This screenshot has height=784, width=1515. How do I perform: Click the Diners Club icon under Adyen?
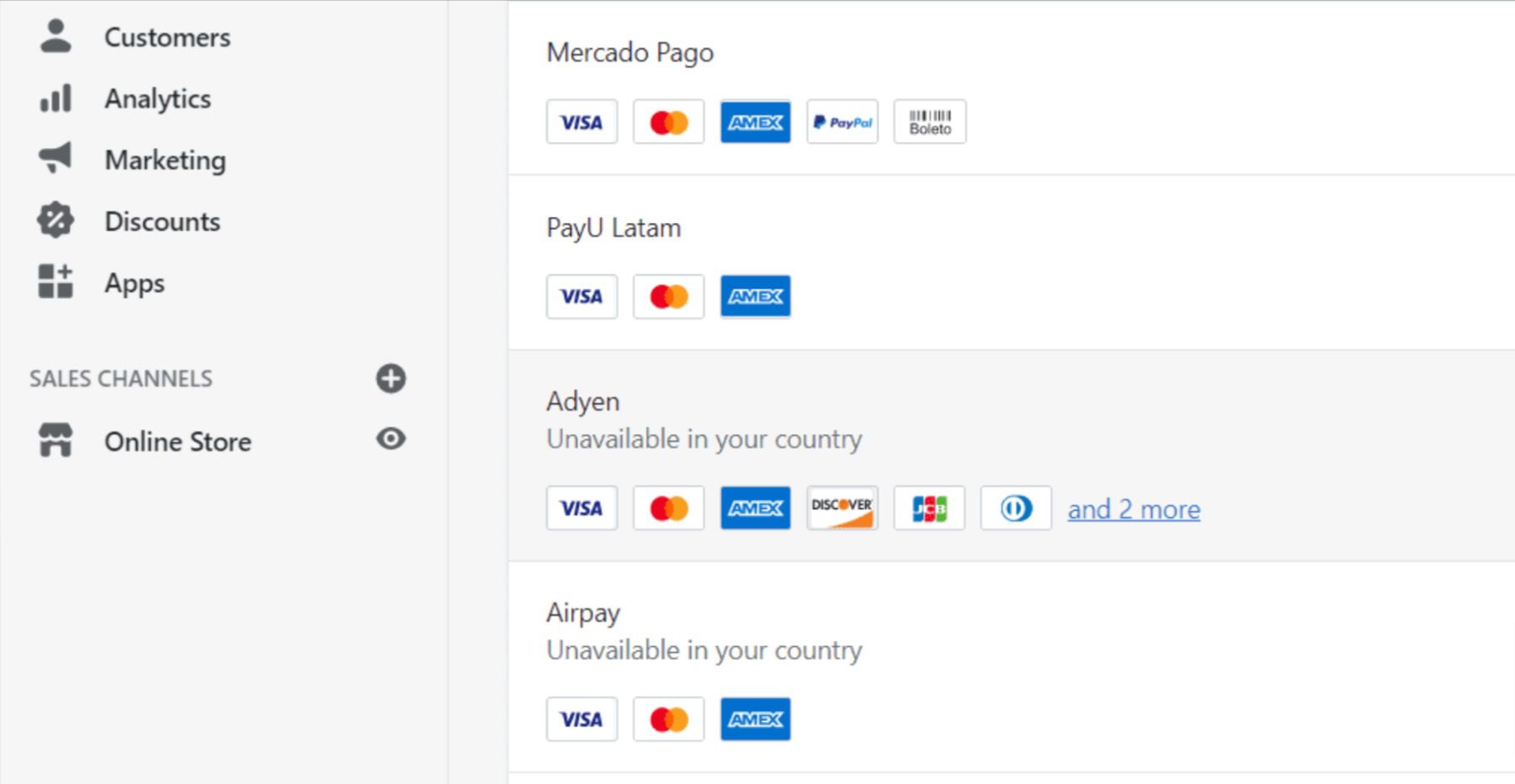click(1016, 507)
